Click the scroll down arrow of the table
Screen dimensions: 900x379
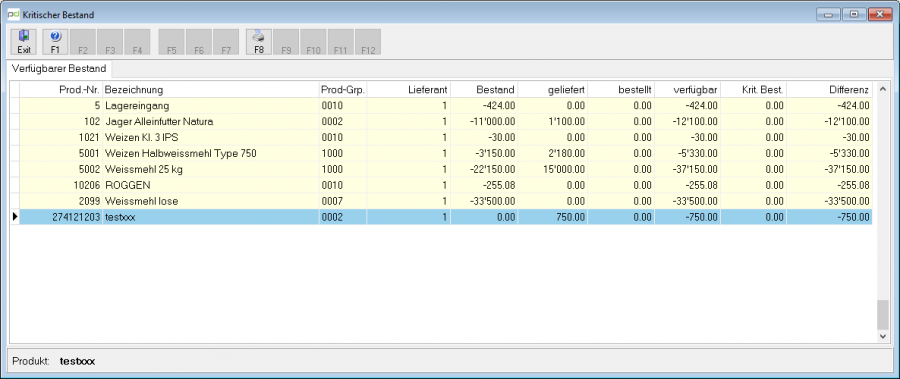(x=882, y=336)
